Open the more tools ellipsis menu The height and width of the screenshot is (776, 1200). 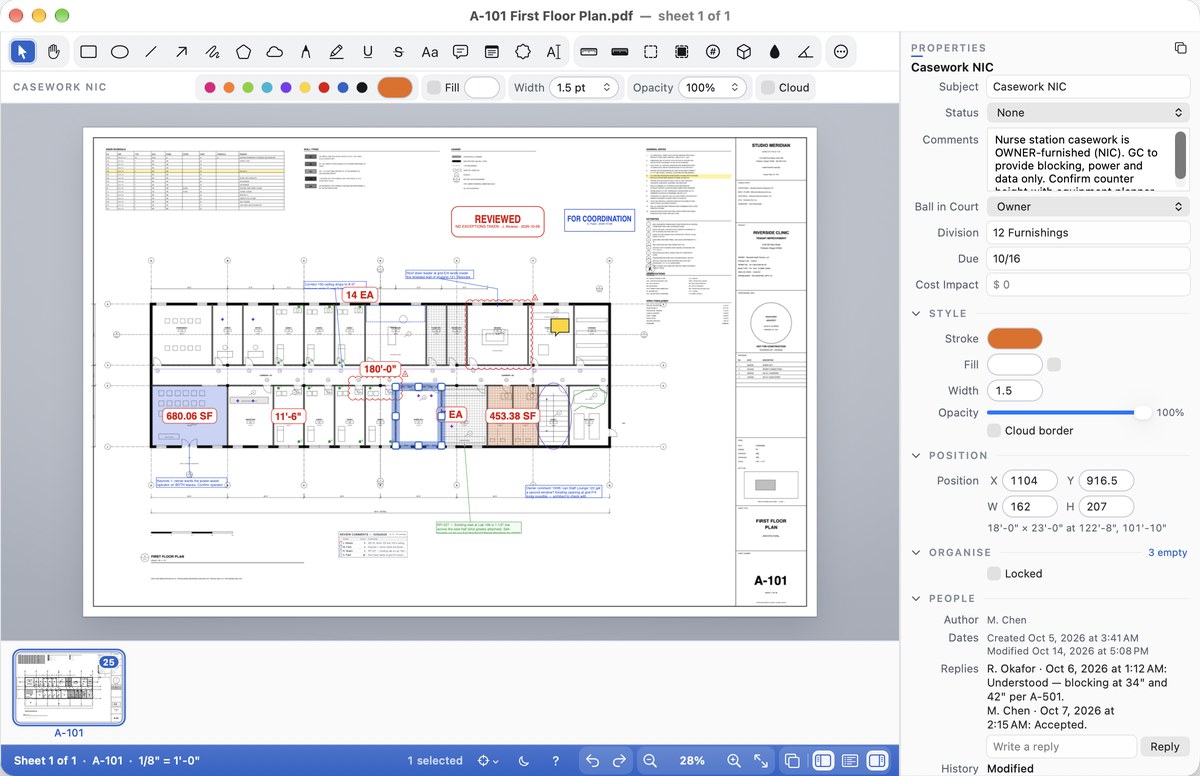click(x=840, y=52)
